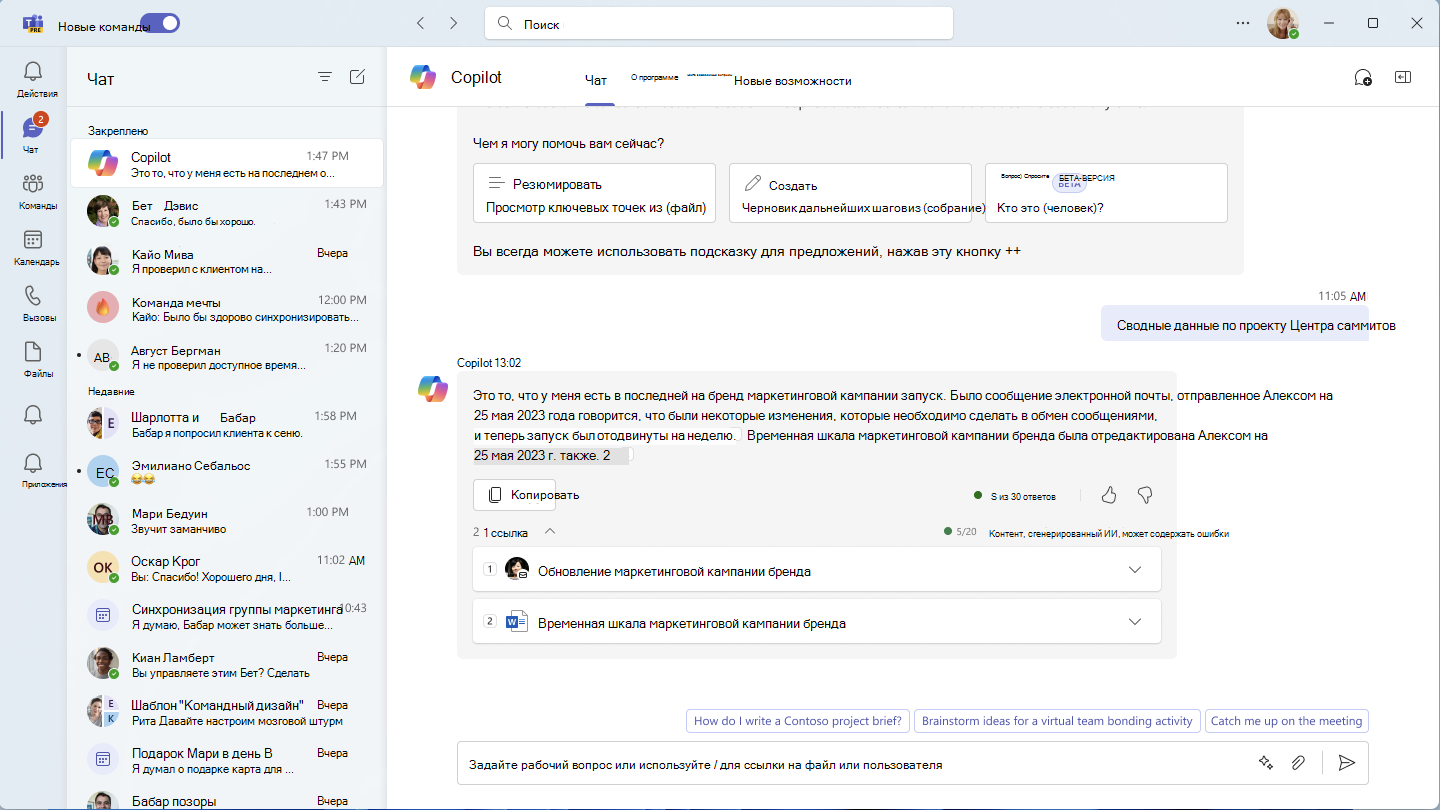This screenshot has width=1440, height=810.
Task: Open chat with Мари Бедуин
Action: [227, 520]
